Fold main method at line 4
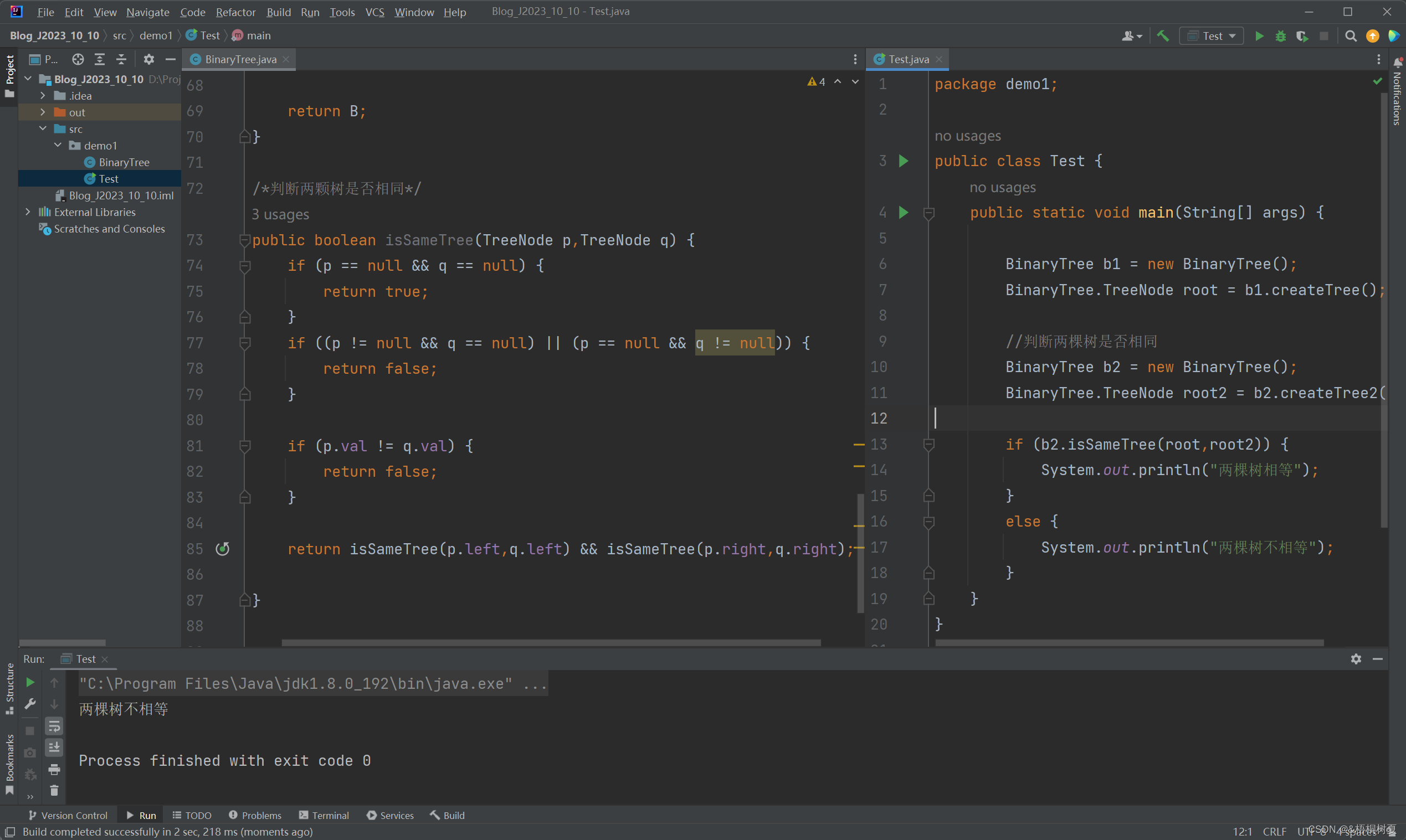The image size is (1406, 840). tap(928, 213)
